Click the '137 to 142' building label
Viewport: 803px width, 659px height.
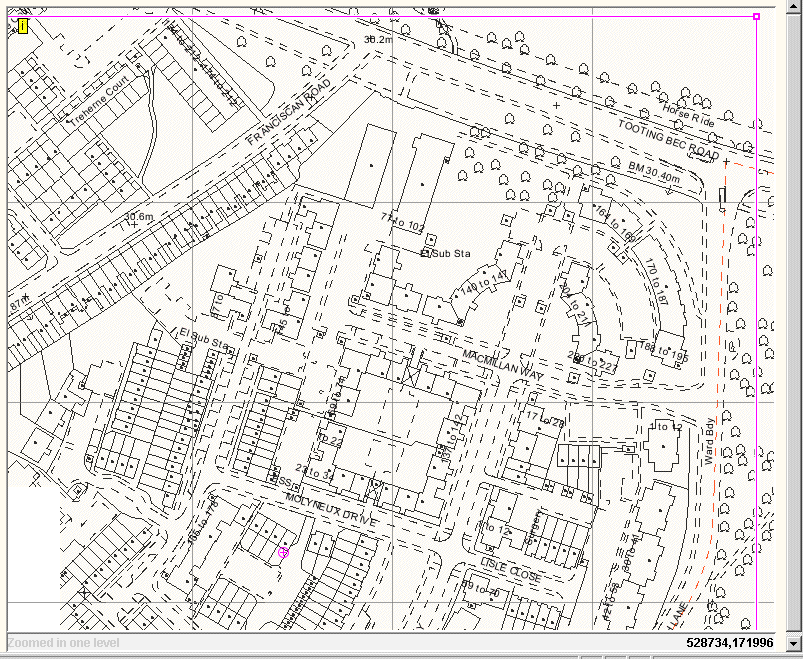tap(452, 438)
